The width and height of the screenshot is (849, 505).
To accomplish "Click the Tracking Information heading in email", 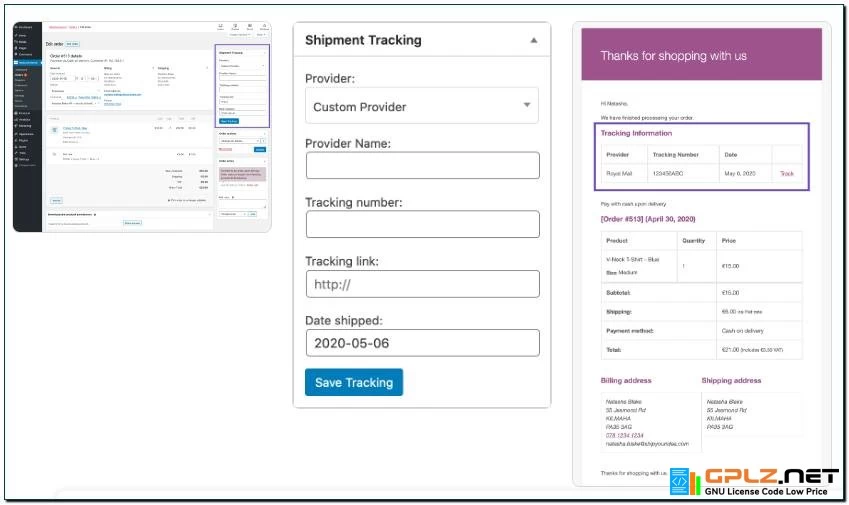I will tap(636, 133).
